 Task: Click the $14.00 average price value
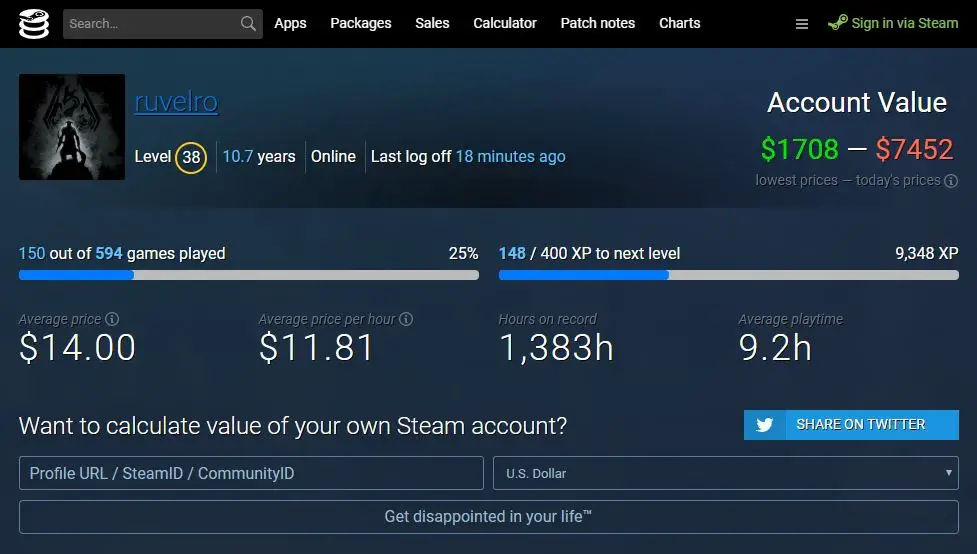coord(77,348)
